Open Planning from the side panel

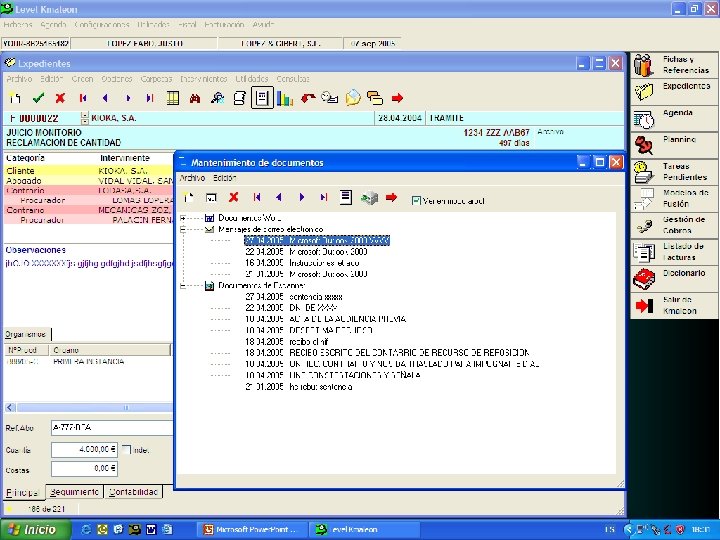[x=674, y=145]
